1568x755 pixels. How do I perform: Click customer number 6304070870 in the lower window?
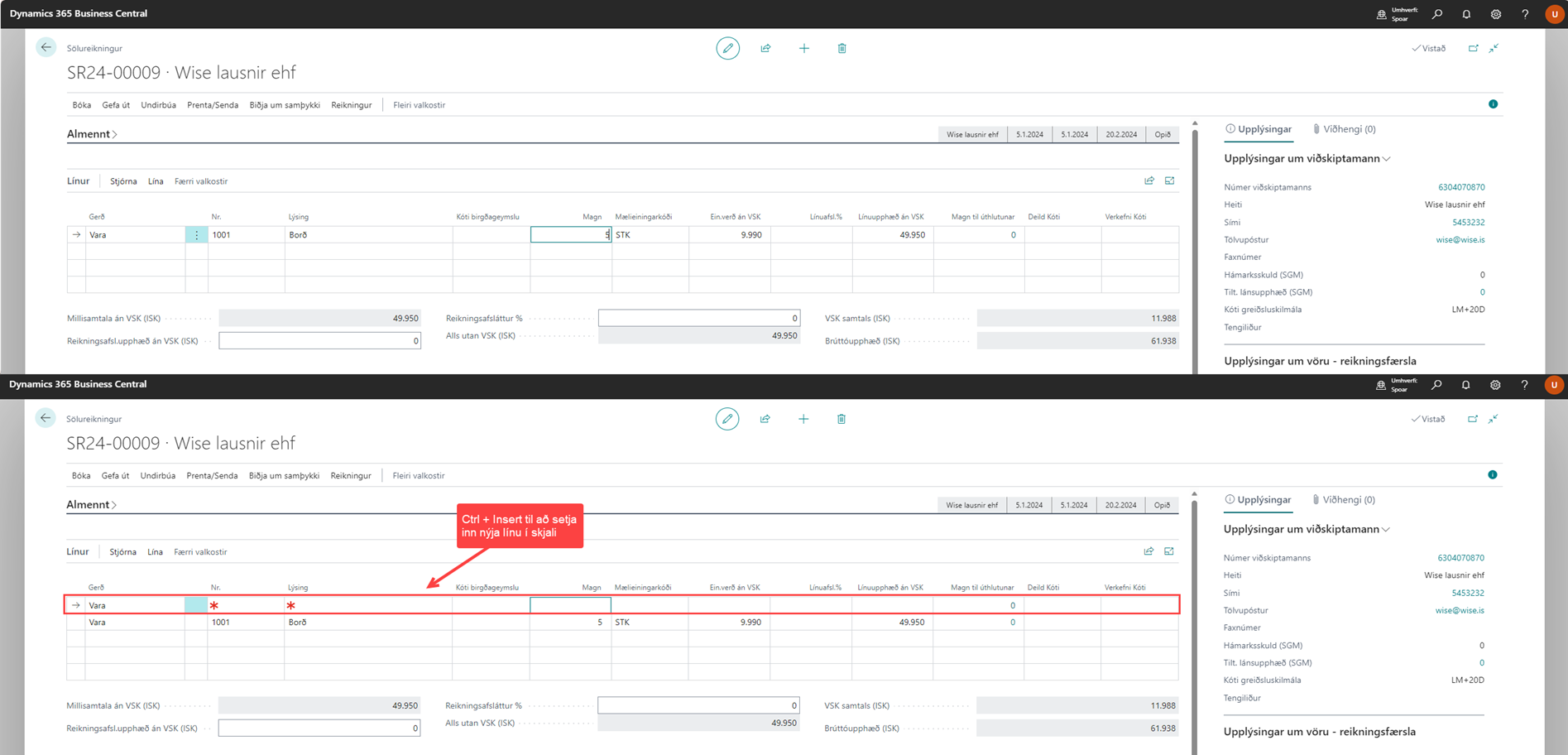tap(1460, 558)
